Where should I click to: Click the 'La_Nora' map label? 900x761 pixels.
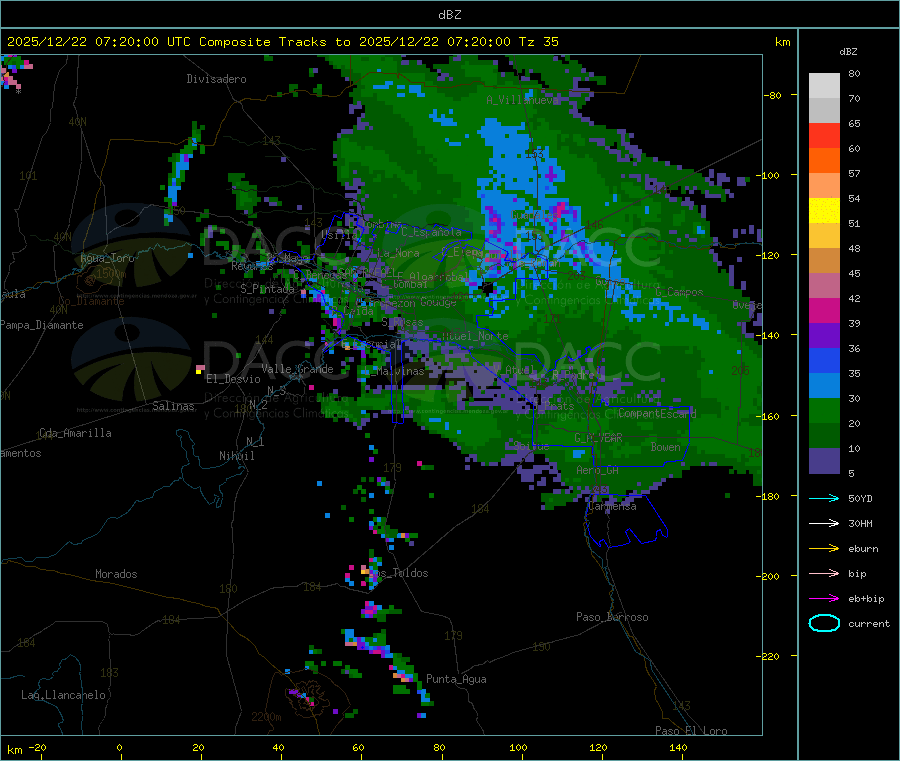[x=398, y=253]
